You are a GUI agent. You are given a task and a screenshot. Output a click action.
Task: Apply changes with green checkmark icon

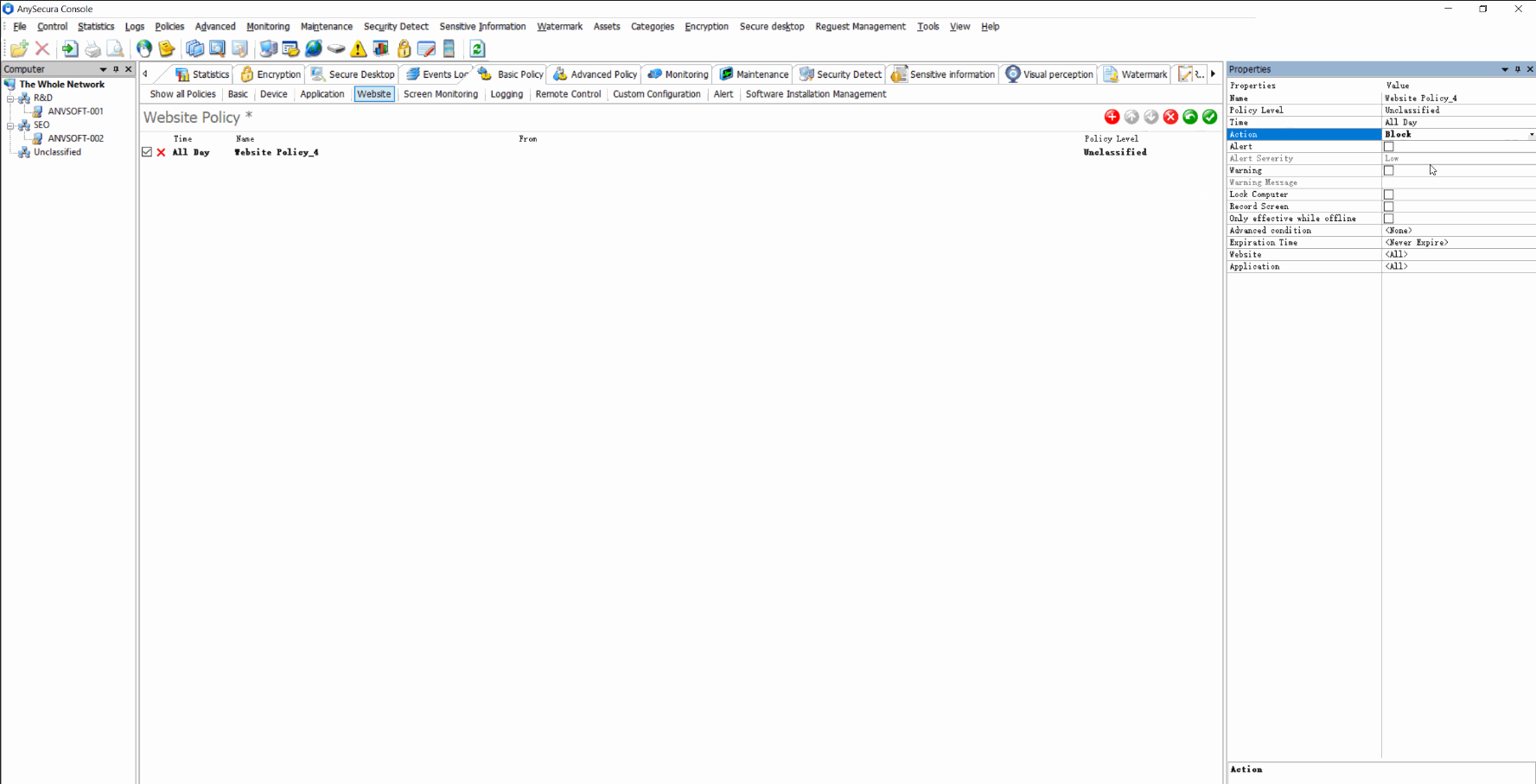tap(1210, 117)
